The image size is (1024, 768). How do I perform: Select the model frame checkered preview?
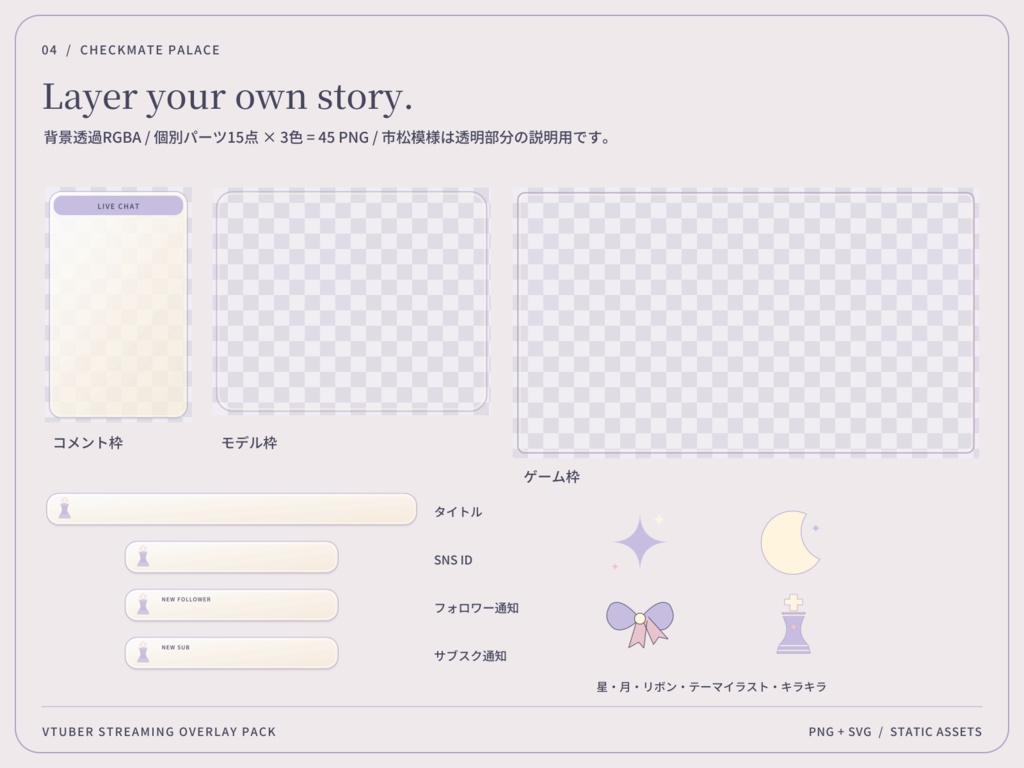tap(351, 301)
